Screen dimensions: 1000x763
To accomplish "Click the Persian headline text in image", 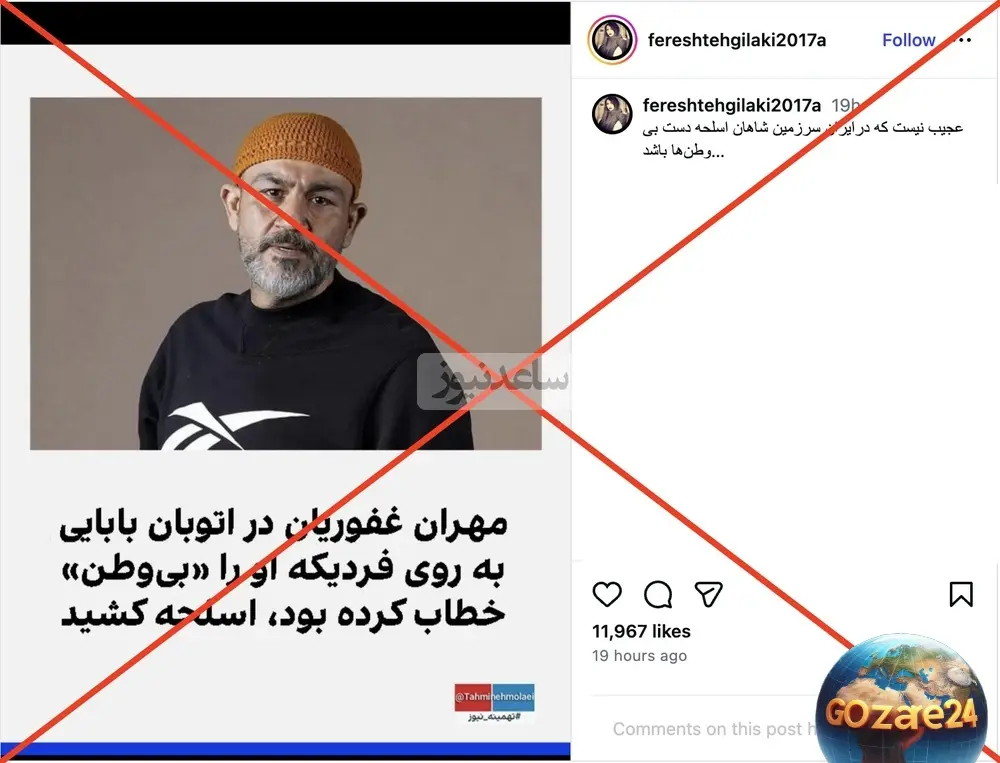I will click(x=283, y=569).
